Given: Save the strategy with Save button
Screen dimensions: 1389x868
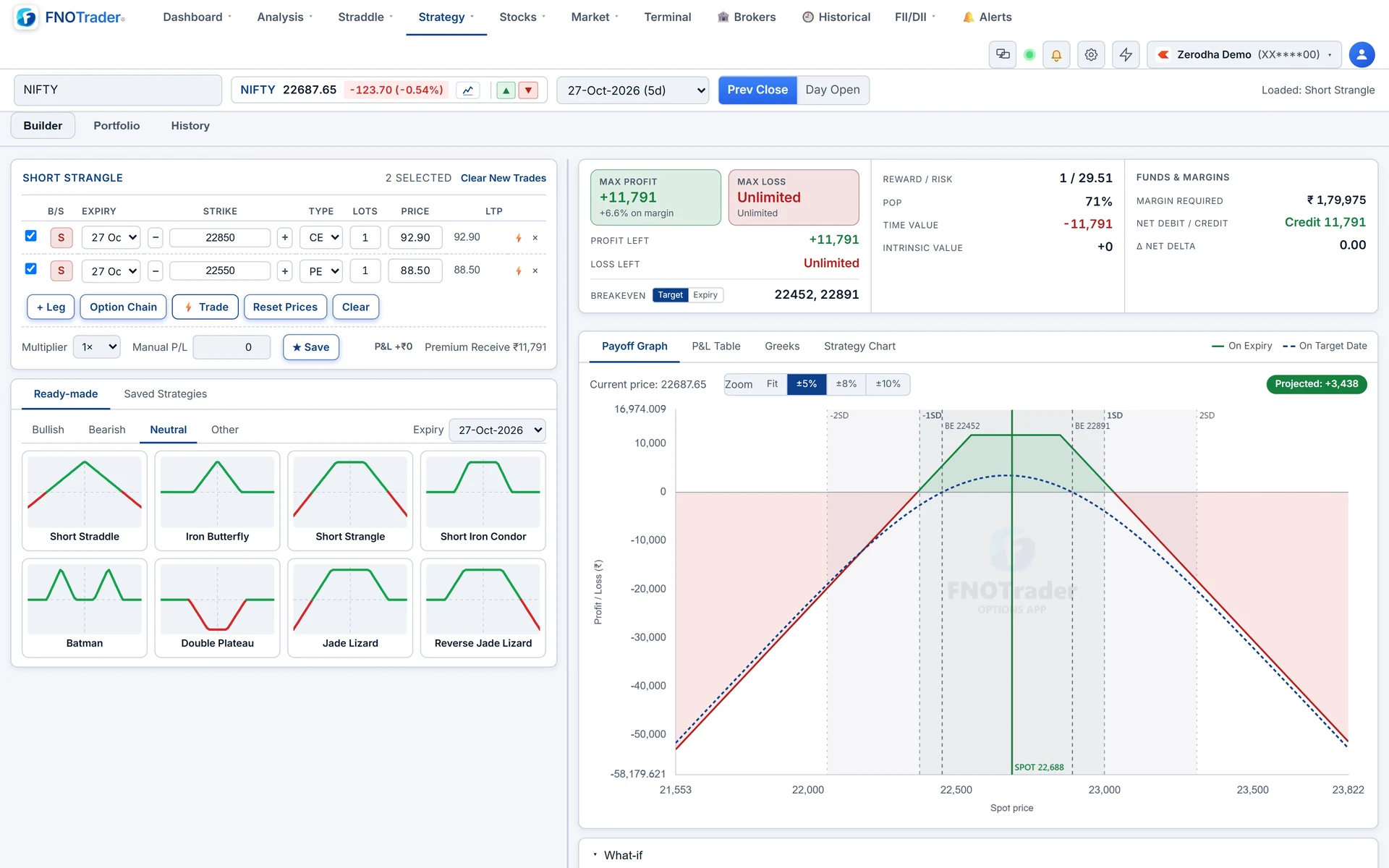Looking at the screenshot, I should 311,347.
